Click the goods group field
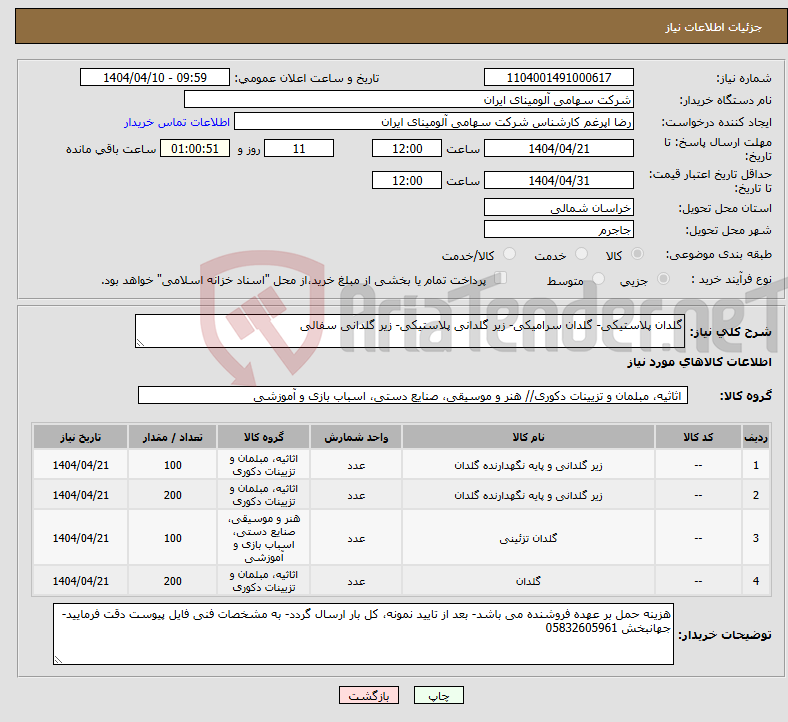The width and height of the screenshot is (788, 722). tap(413, 395)
